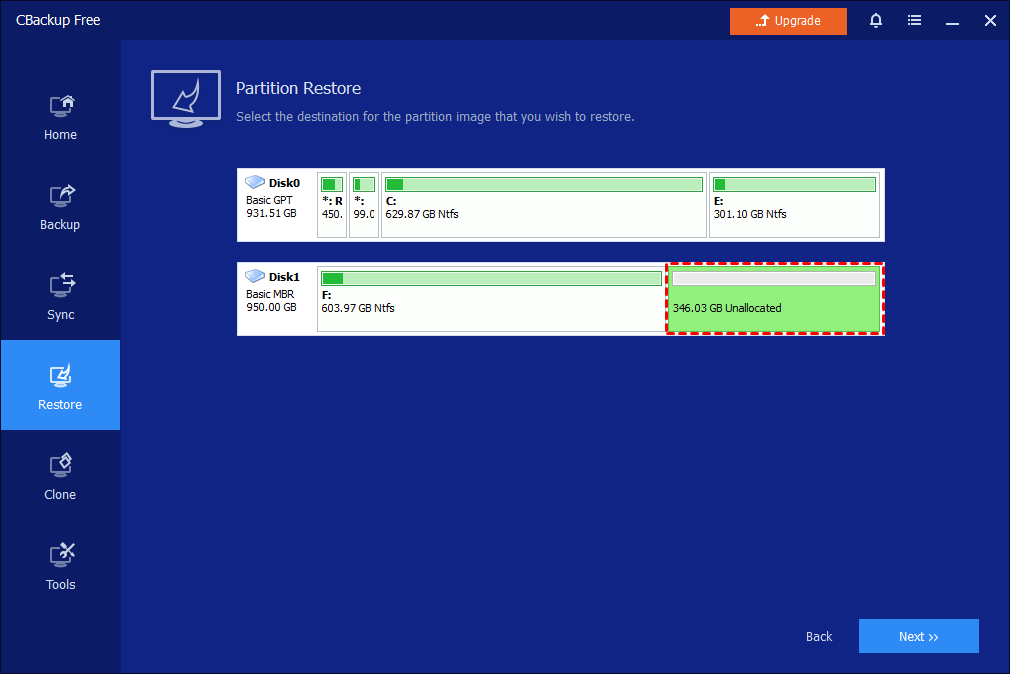Minimize the CBackup window
This screenshot has width=1010, height=674.
pyautogui.click(x=952, y=21)
